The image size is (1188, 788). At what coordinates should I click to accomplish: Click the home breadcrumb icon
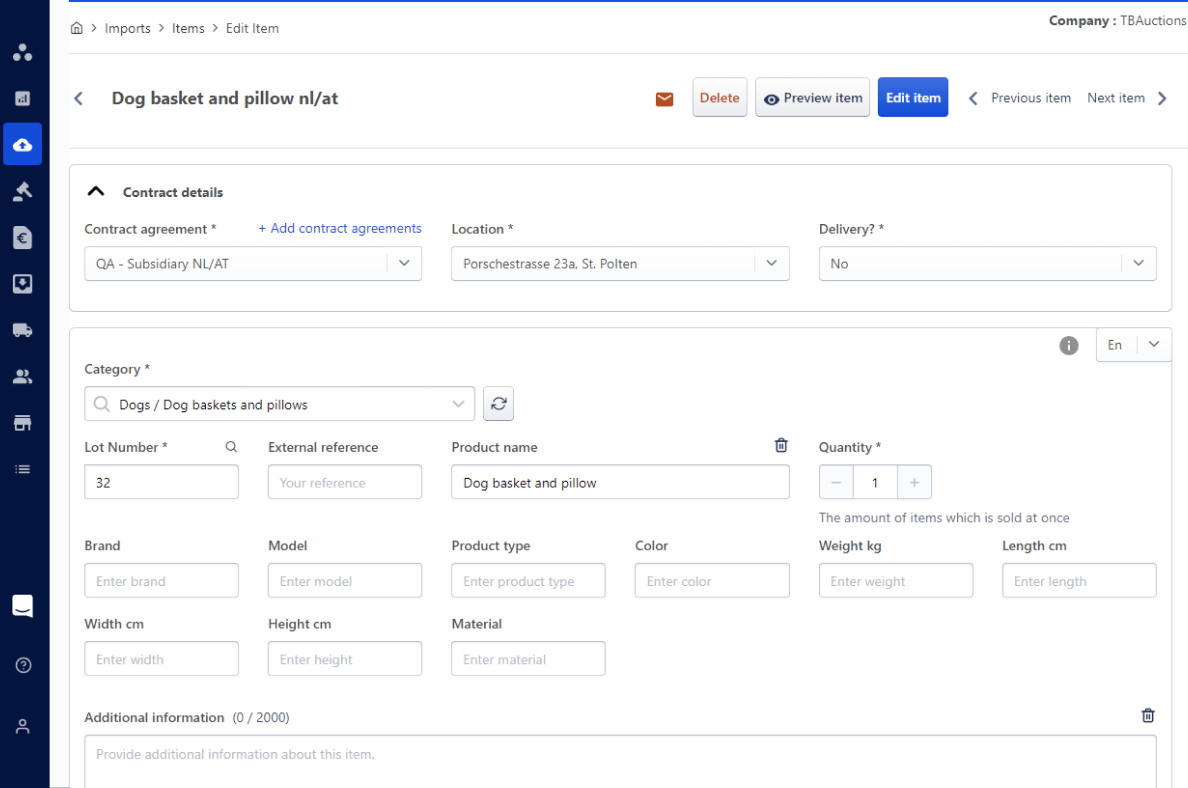[x=77, y=28]
